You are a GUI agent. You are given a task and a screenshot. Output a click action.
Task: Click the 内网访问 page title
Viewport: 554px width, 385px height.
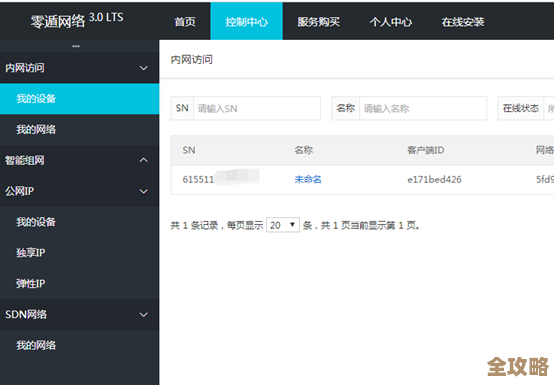[x=191, y=60]
